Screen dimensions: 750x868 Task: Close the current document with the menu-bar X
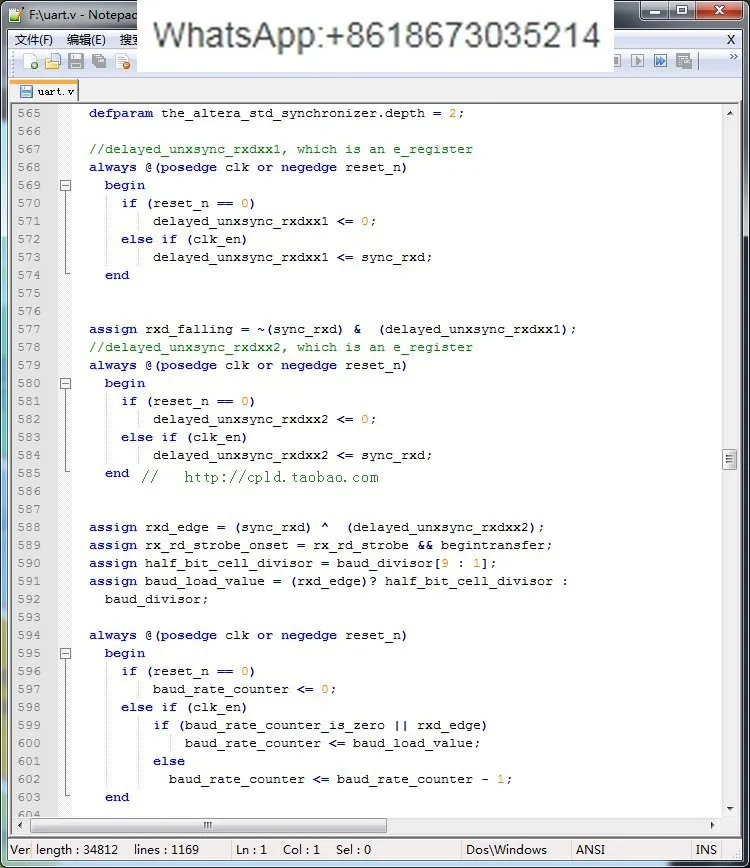click(731, 40)
